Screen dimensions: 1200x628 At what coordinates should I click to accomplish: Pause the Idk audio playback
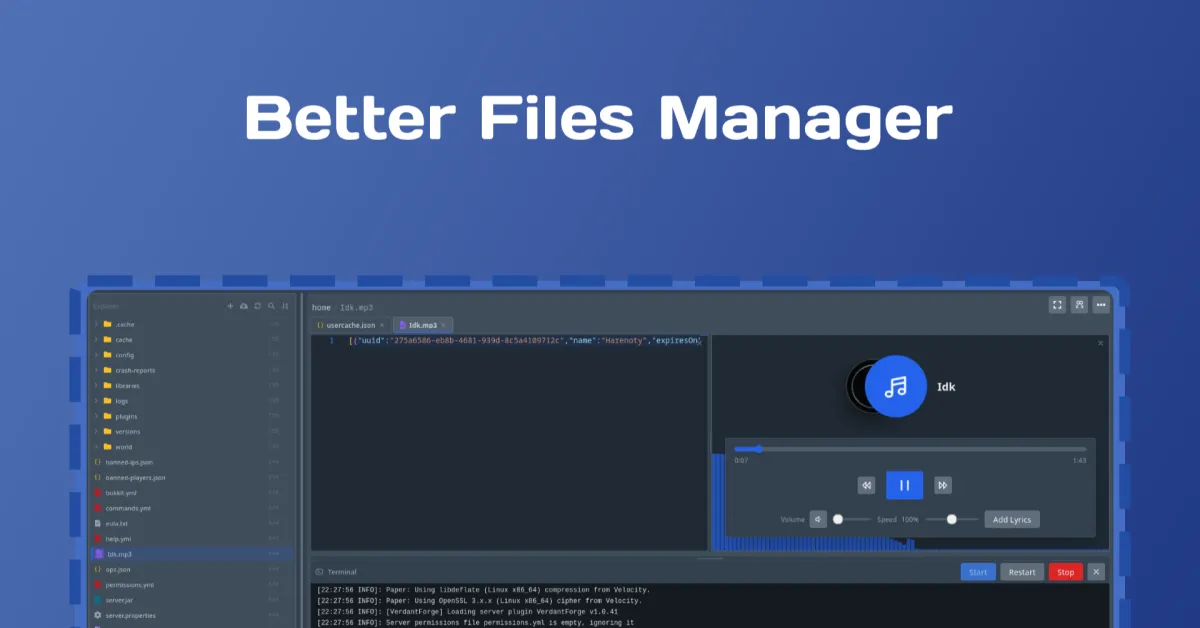coord(904,485)
